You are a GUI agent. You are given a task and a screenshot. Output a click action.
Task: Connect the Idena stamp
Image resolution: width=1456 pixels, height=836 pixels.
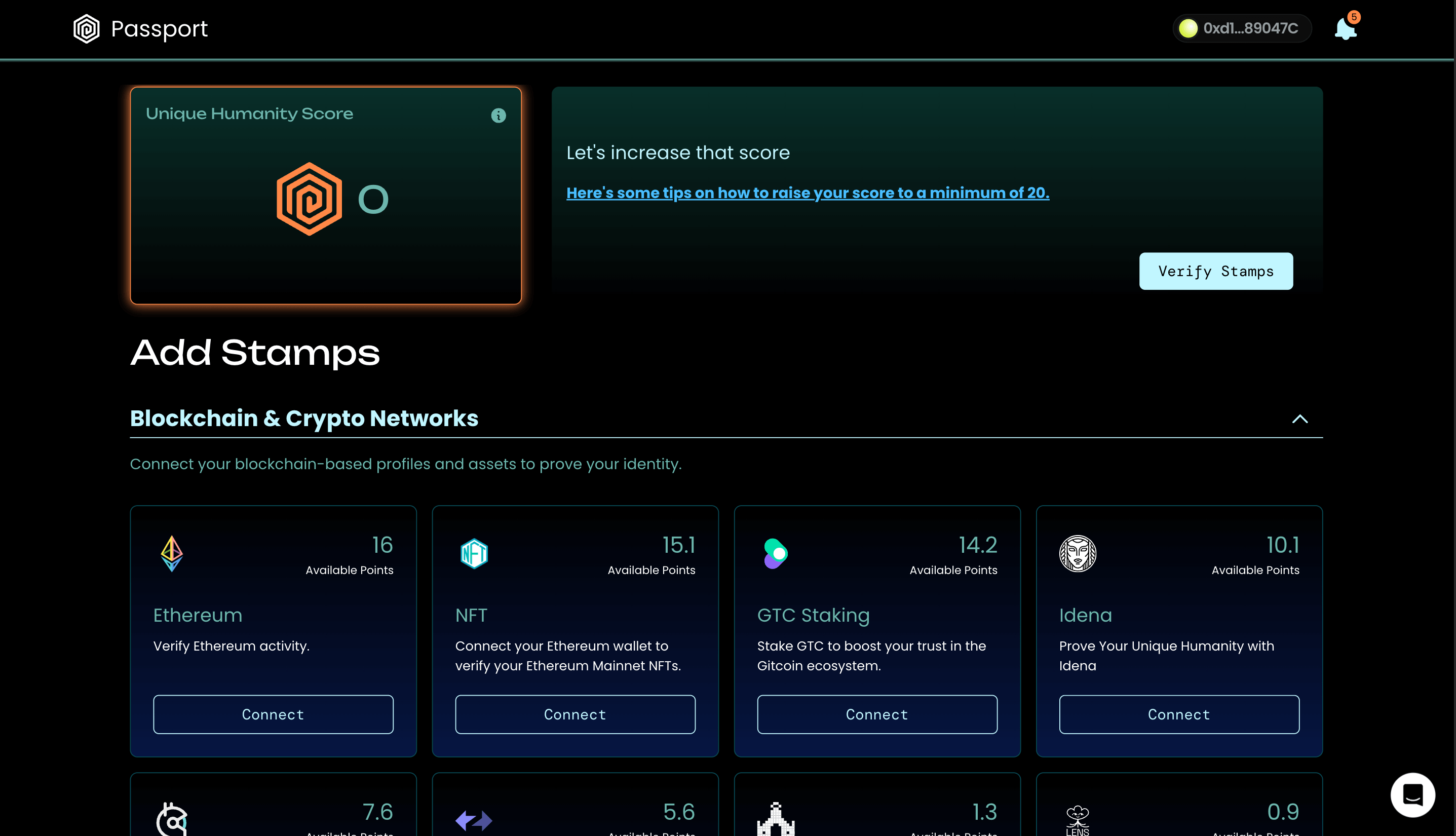click(1179, 714)
